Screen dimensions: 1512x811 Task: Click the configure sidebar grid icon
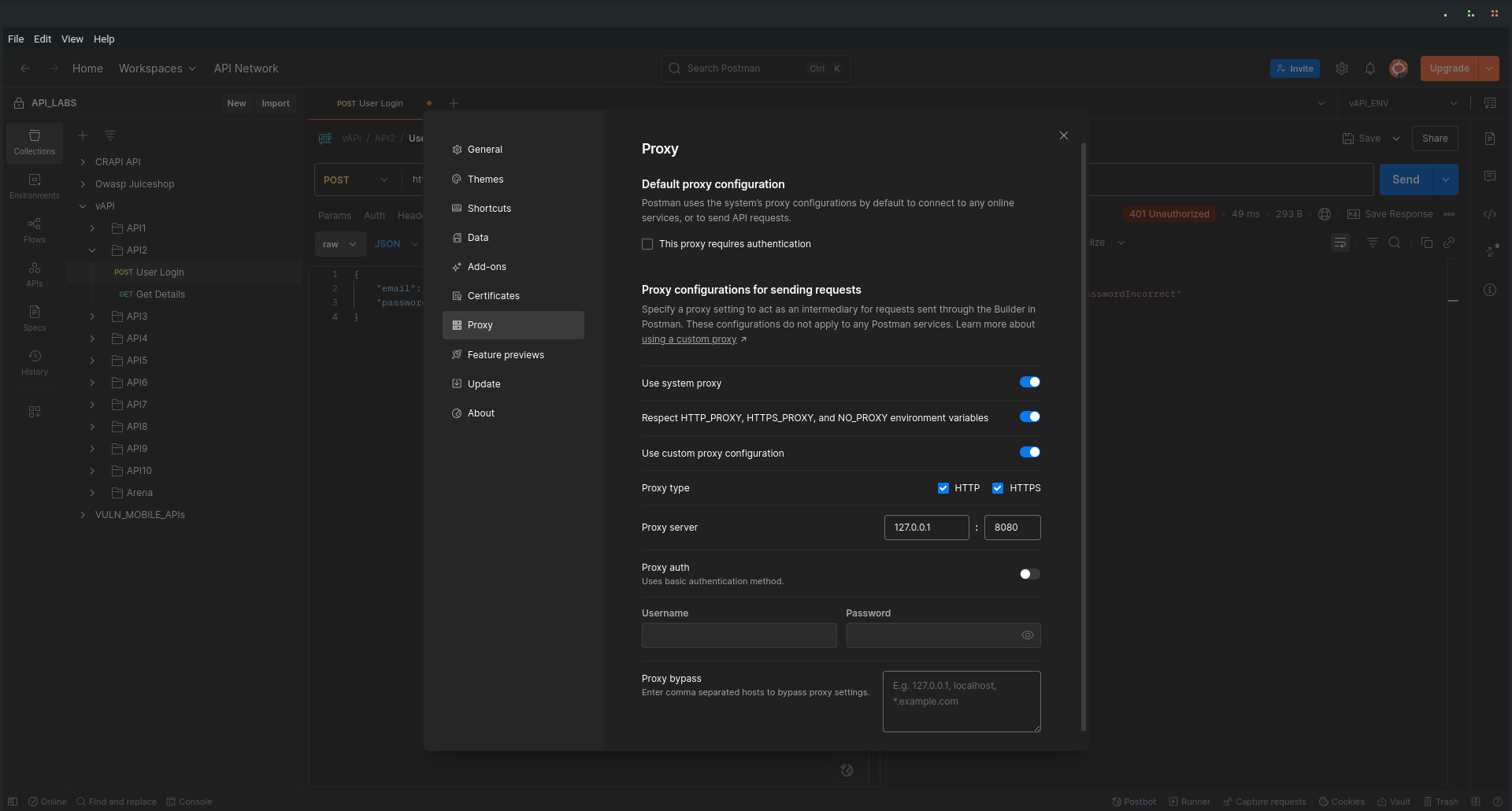point(35,412)
